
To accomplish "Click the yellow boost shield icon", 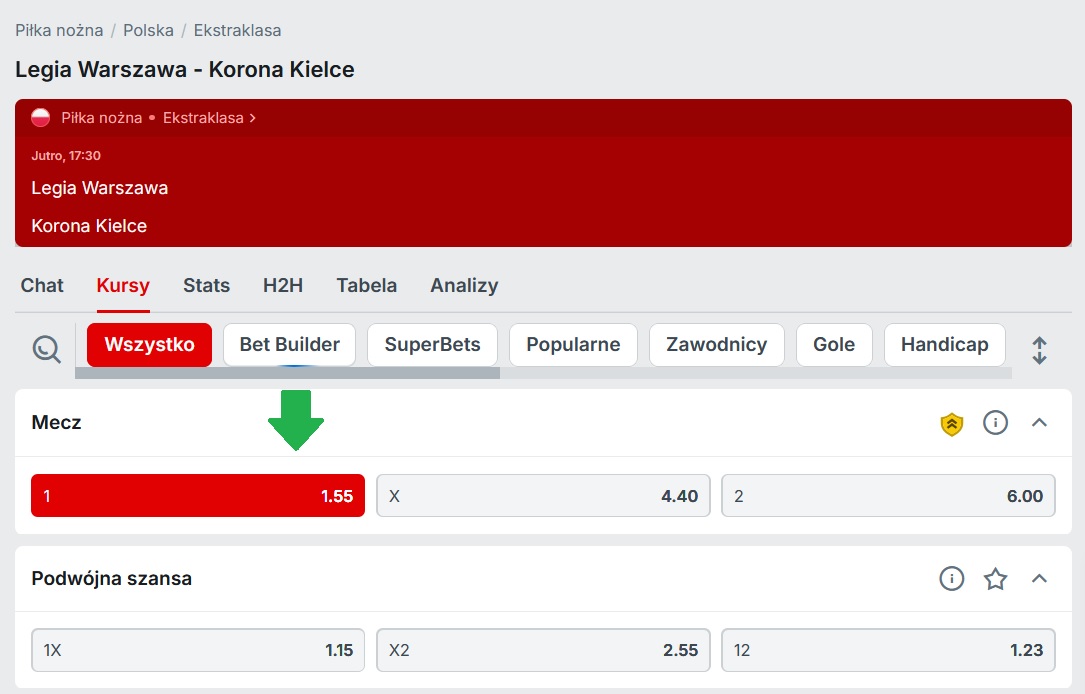I will pyautogui.click(x=952, y=424).
